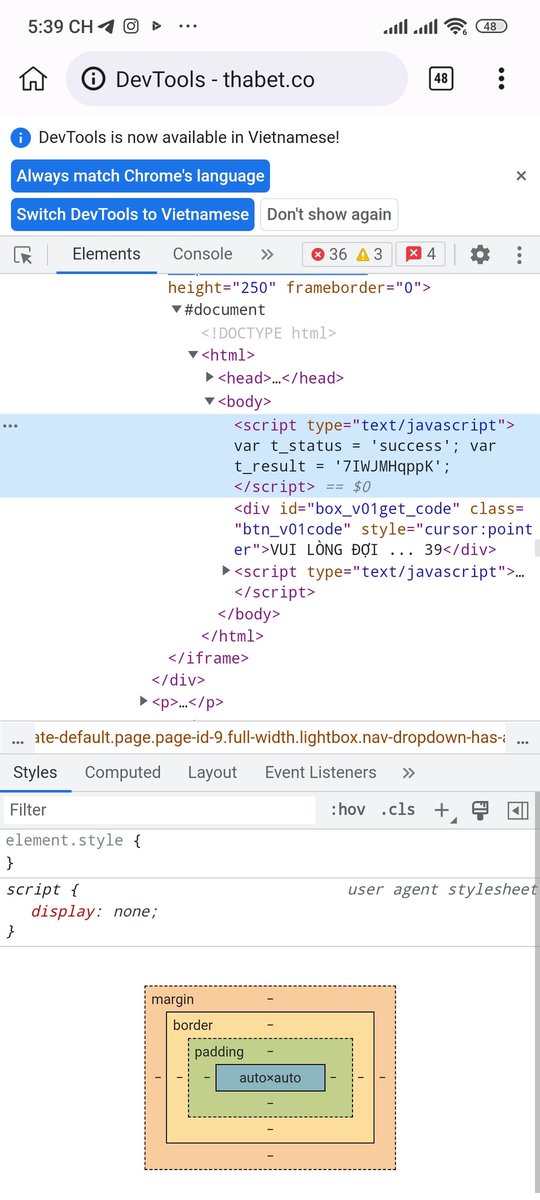
Task: Tap the Instagram notification icon
Action: tap(131, 27)
